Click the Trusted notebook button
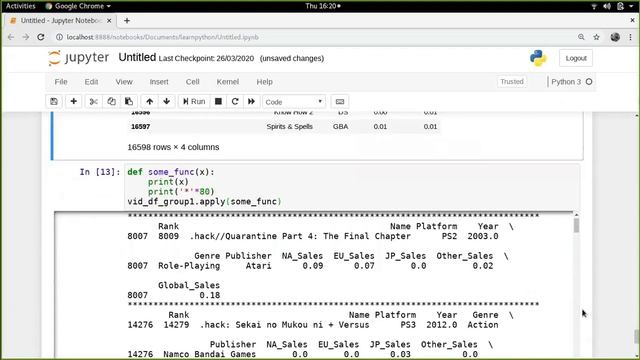This screenshot has width=640, height=360. point(512,82)
